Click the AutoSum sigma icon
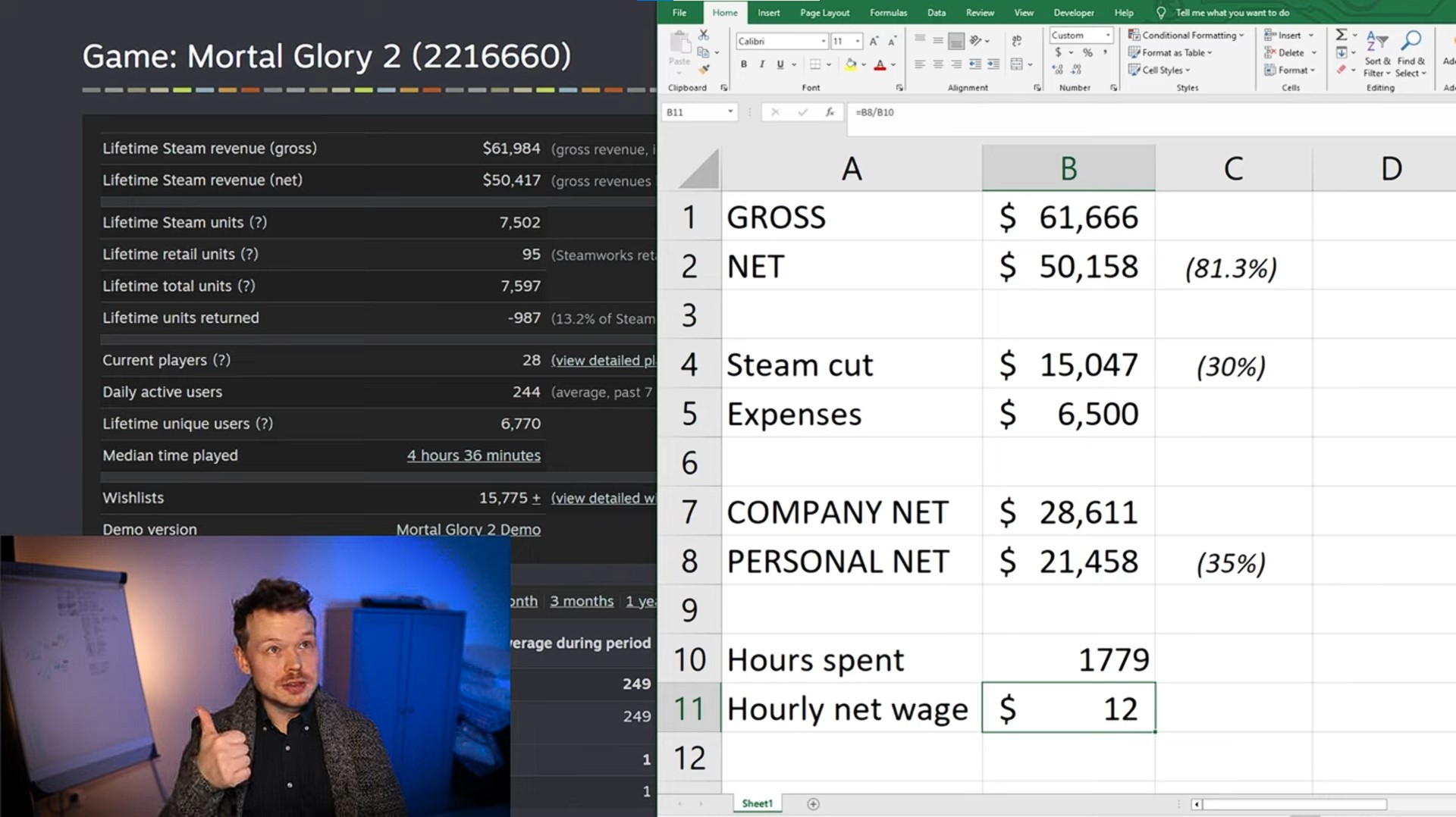Screen dimensions: 1456x817 click(1341, 36)
